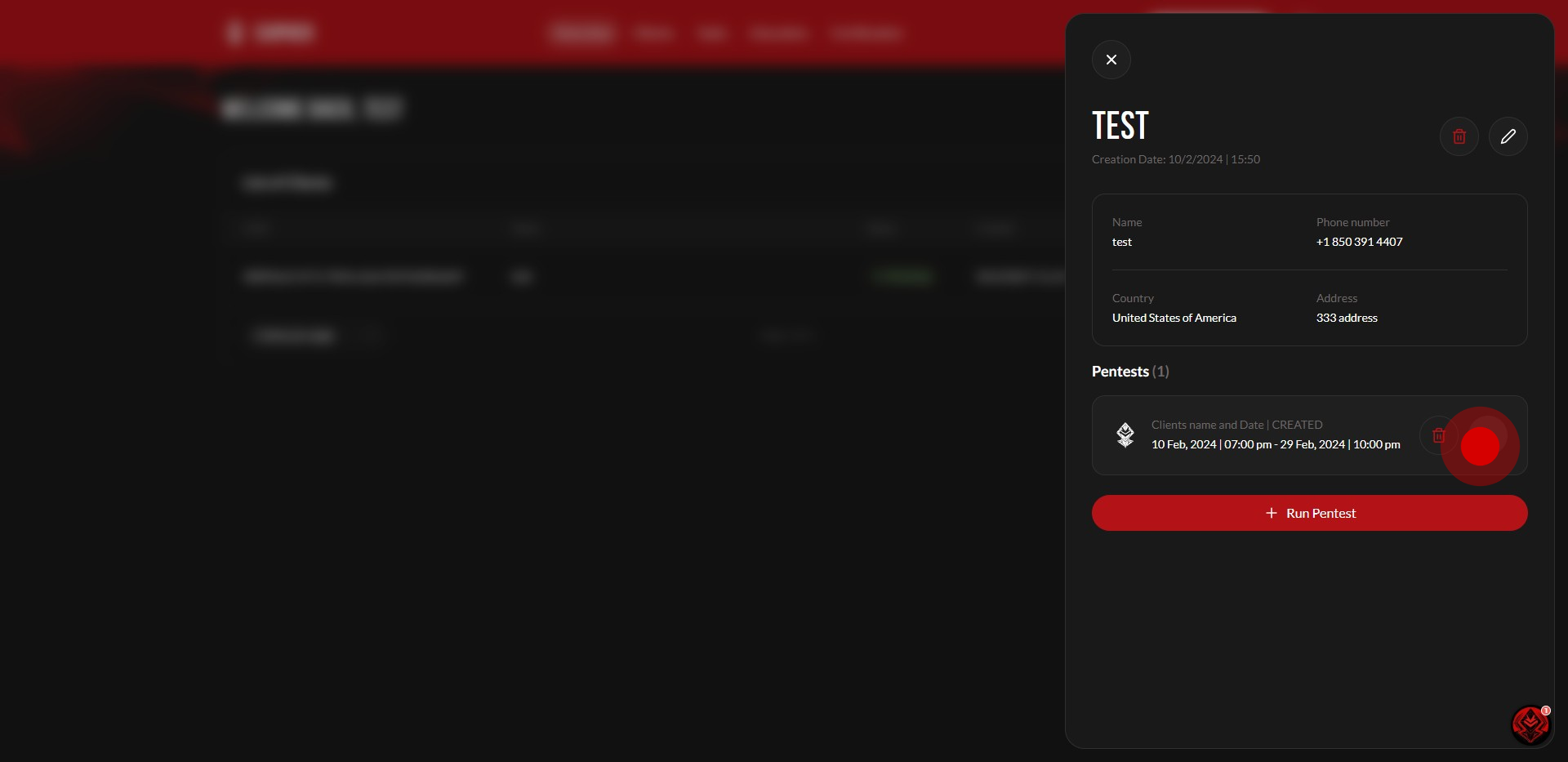
Task: Click the Clients name and Date CREATED label
Action: 1236,425
